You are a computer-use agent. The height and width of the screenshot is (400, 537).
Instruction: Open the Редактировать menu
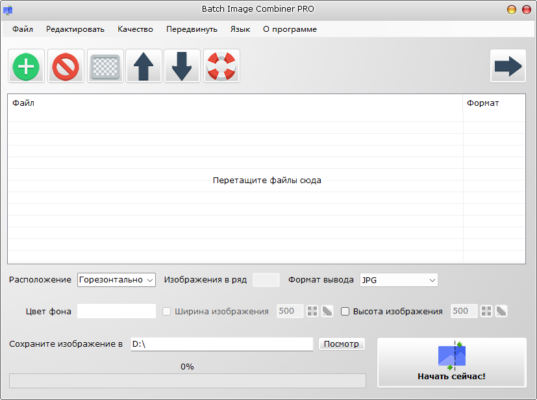75,29
